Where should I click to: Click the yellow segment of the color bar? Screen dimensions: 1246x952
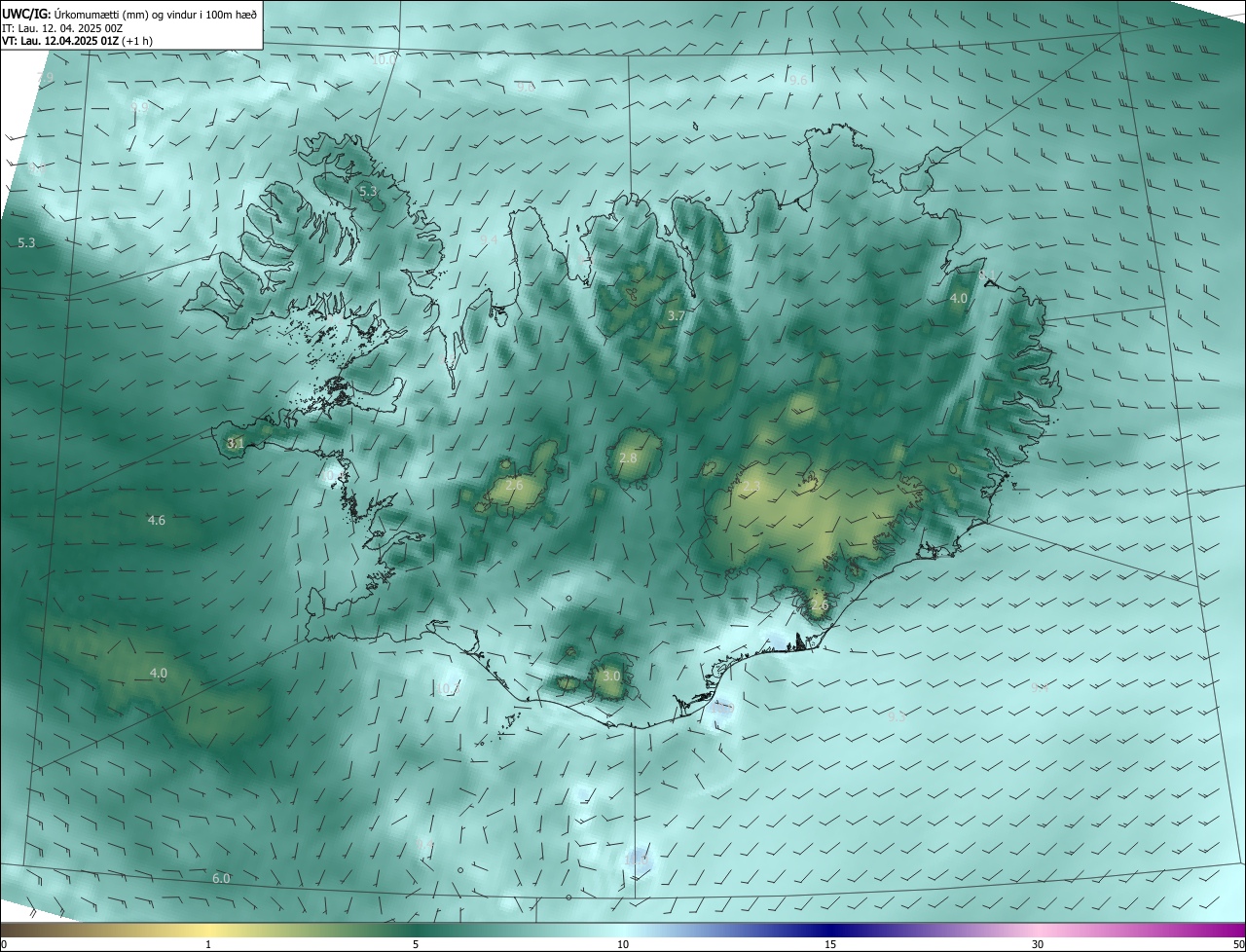pos(209,930)
